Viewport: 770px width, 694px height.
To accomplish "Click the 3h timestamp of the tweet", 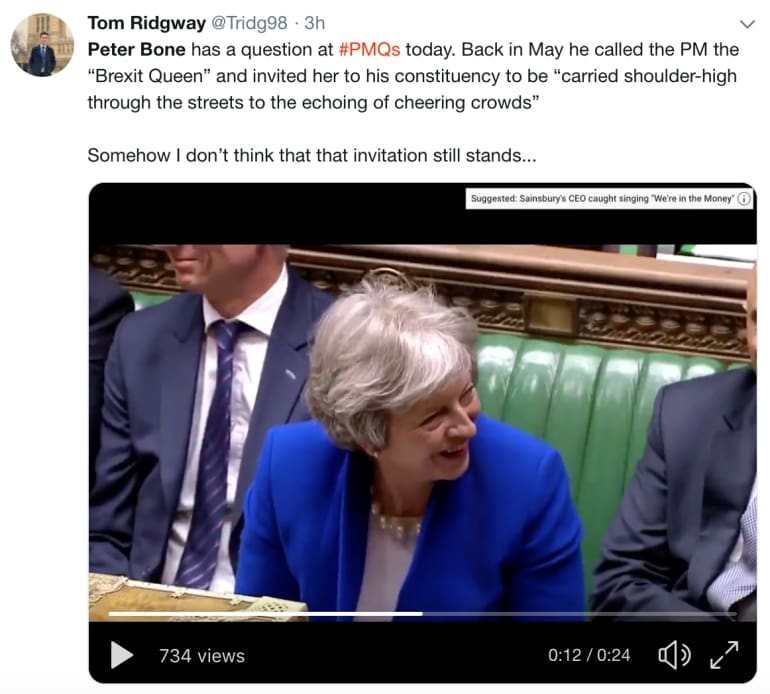I will coord(314,23).
